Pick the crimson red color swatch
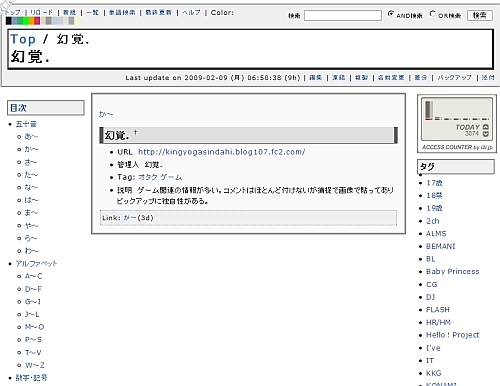500x386 pixels. (x=37, y=21)
